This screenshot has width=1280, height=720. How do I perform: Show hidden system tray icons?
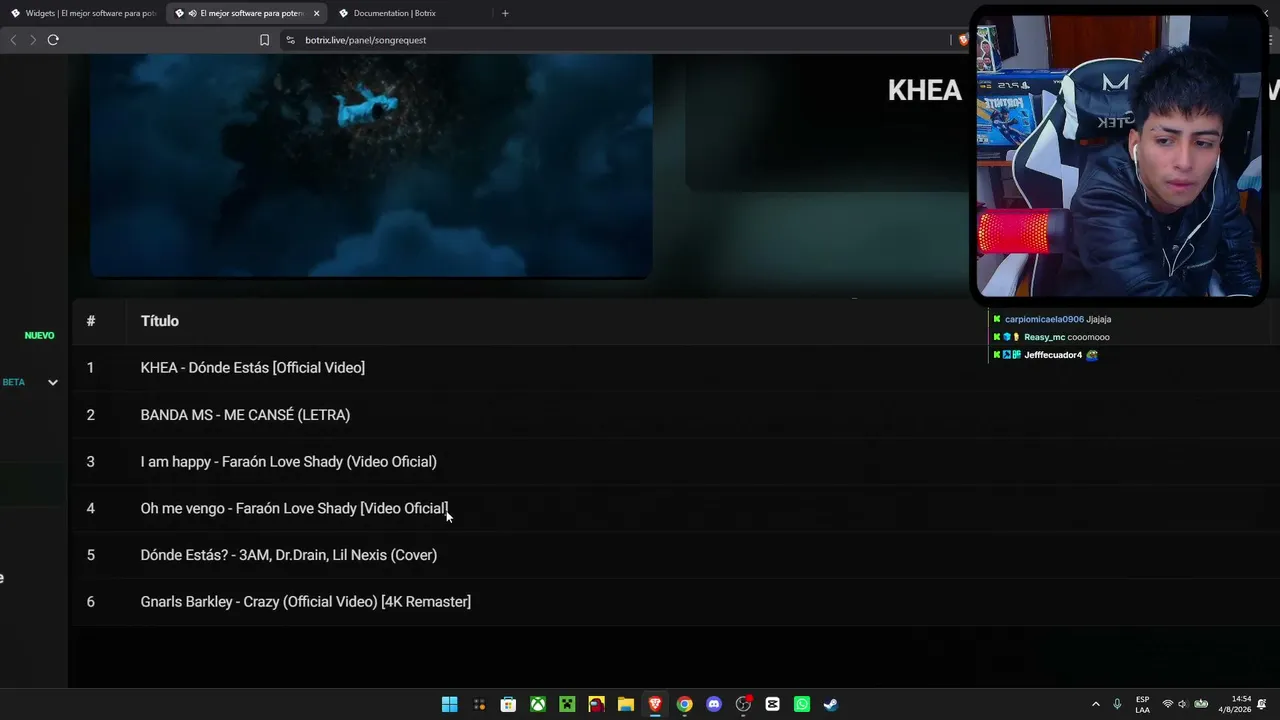coord(1096,704)
